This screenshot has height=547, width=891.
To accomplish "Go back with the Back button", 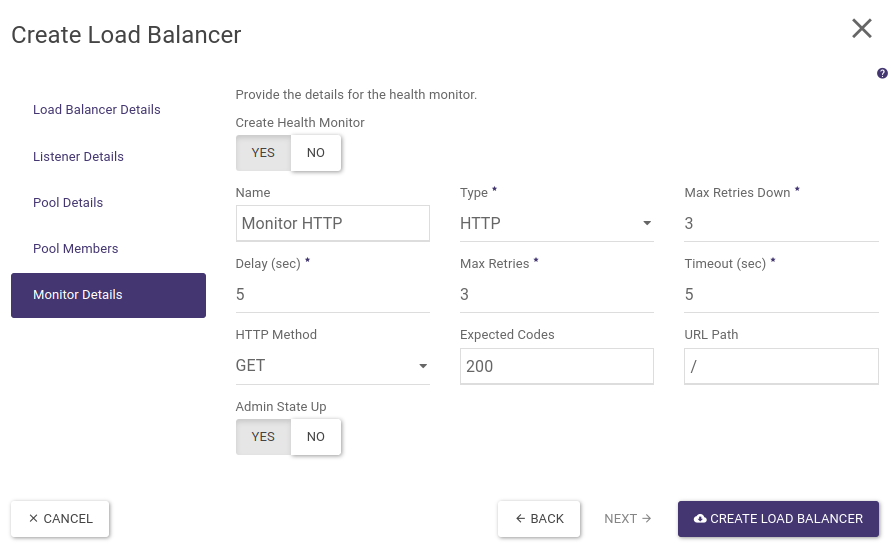I will [539, 519].
